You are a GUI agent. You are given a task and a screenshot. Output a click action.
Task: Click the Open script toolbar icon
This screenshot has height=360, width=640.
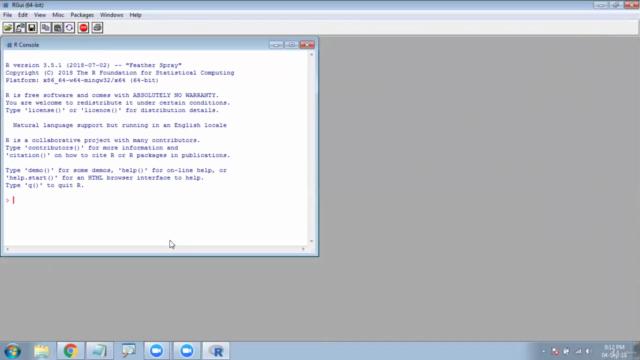coord(8,28)
